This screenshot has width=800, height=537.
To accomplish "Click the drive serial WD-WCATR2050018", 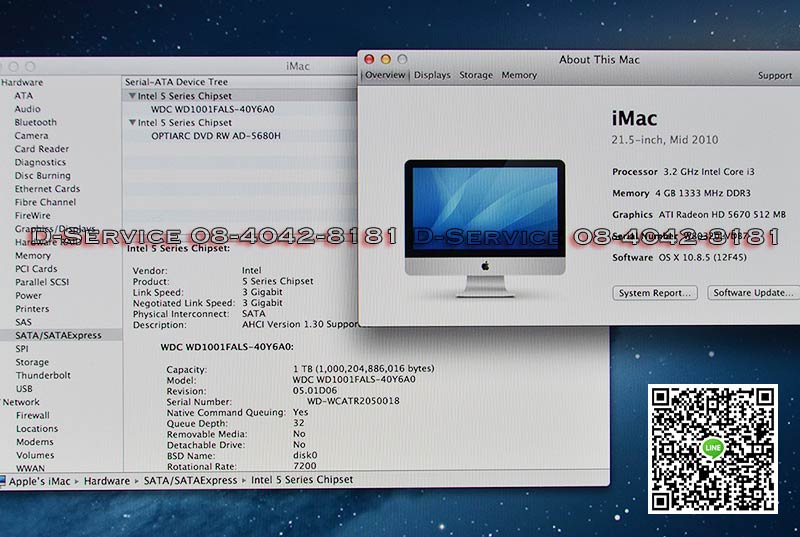I will pyautogui.click(x=353, y=401).
